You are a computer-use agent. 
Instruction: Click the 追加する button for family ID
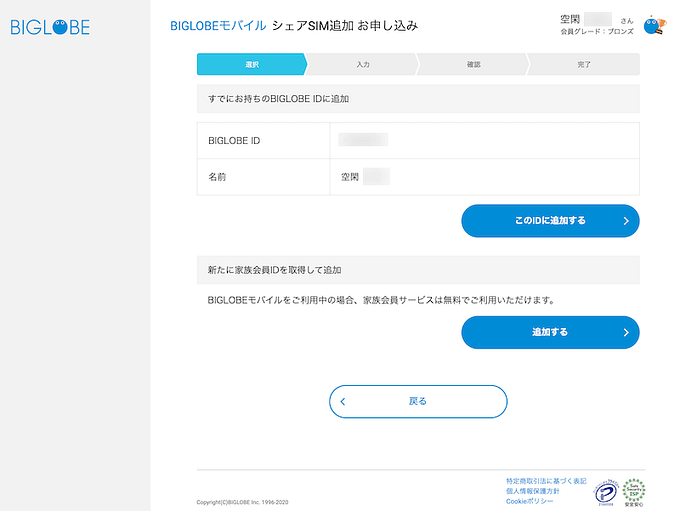550,332
